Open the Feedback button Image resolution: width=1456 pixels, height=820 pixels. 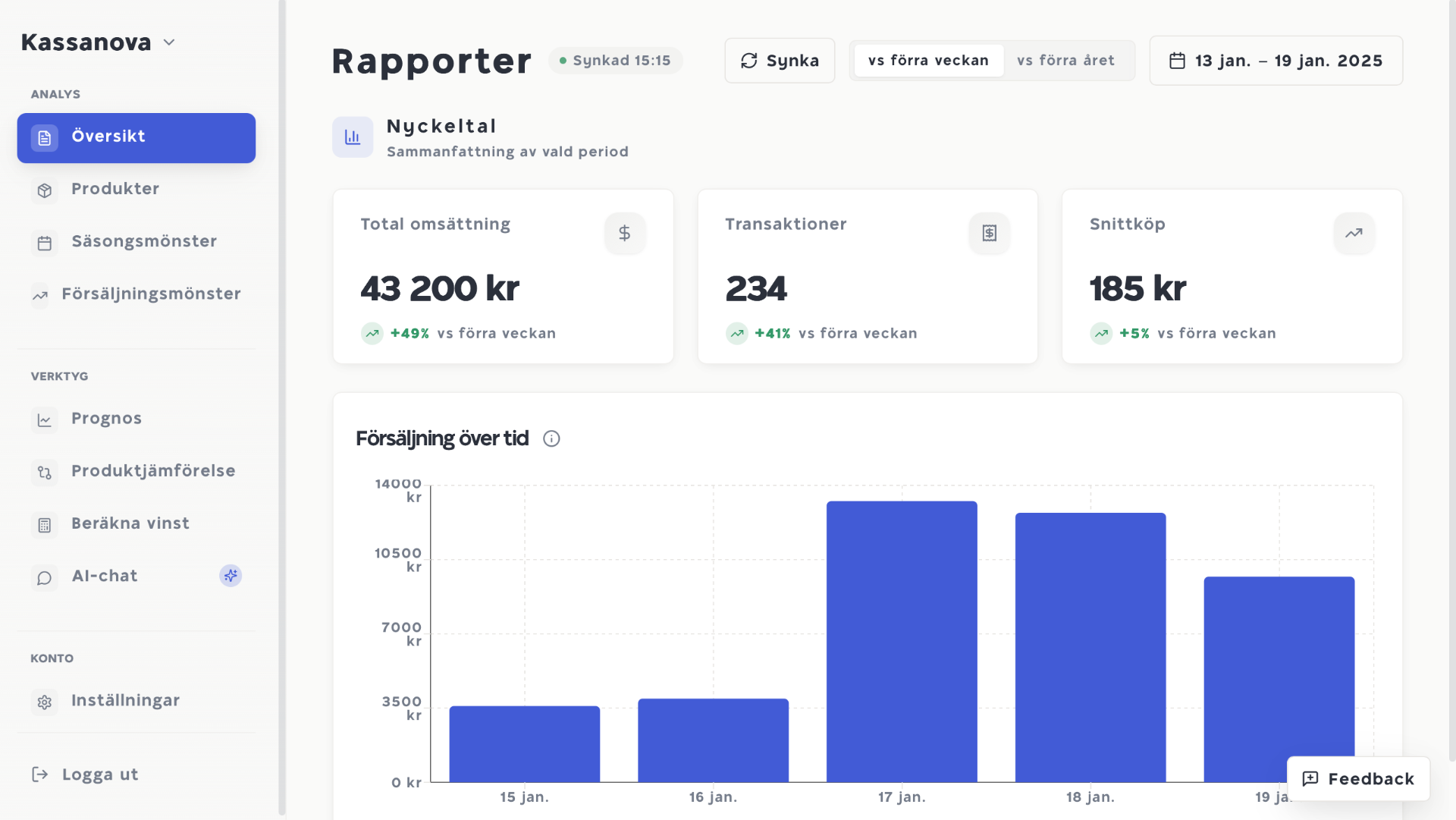[1358, 778]
